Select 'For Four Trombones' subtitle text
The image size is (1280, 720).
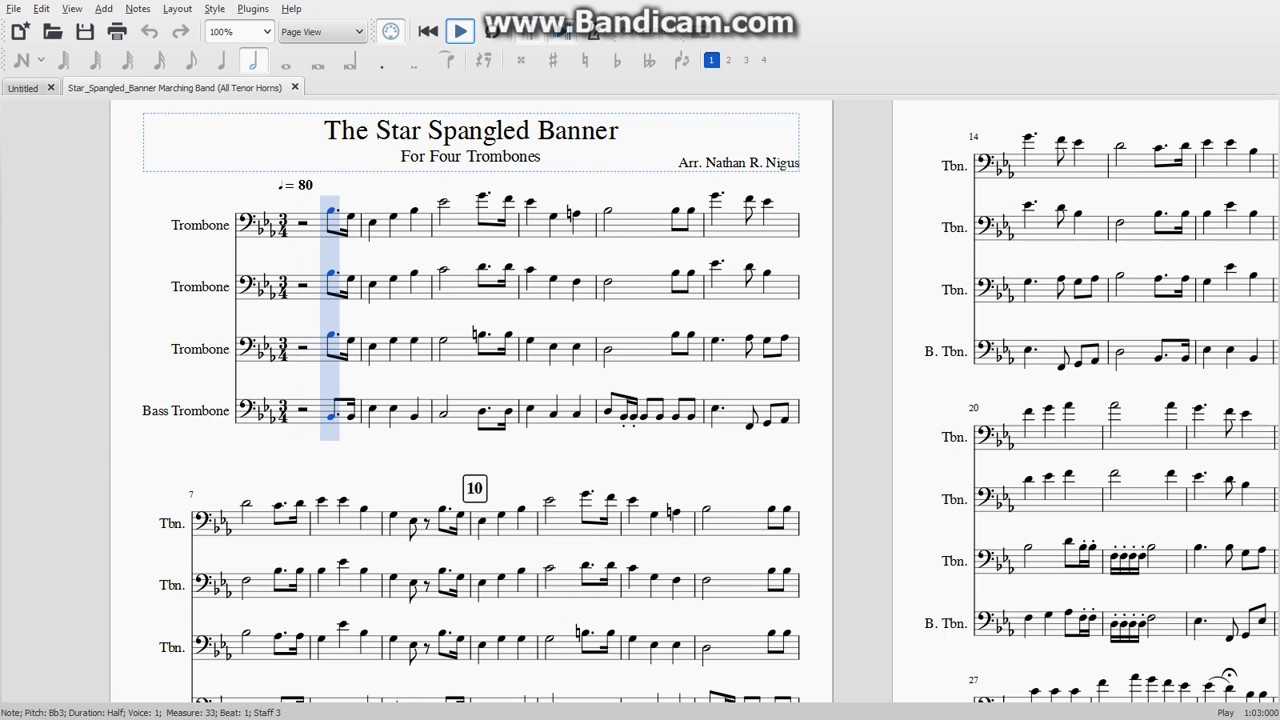tap(470, 156)
